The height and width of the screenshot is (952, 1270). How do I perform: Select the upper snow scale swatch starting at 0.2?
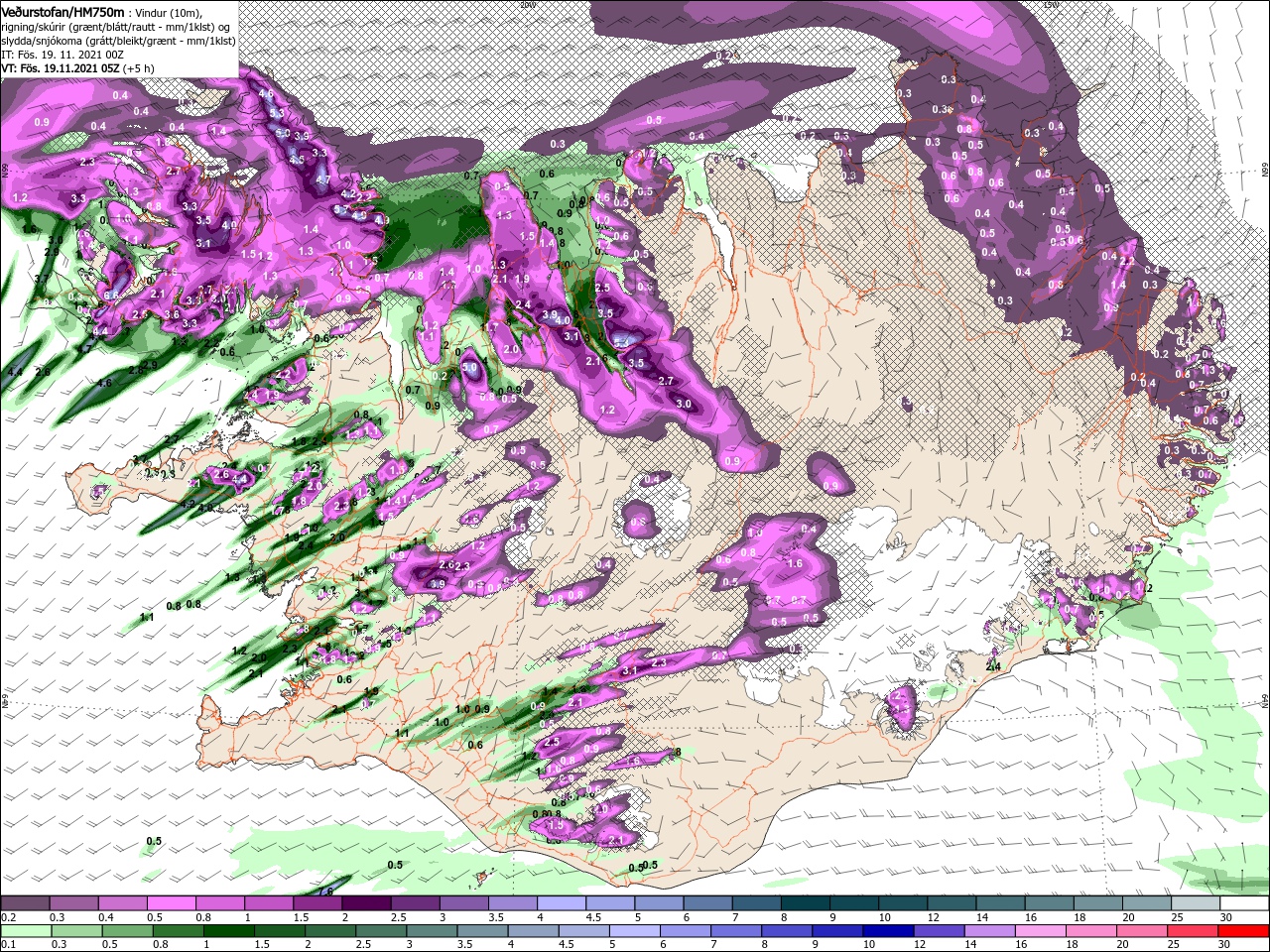(25, 903)
